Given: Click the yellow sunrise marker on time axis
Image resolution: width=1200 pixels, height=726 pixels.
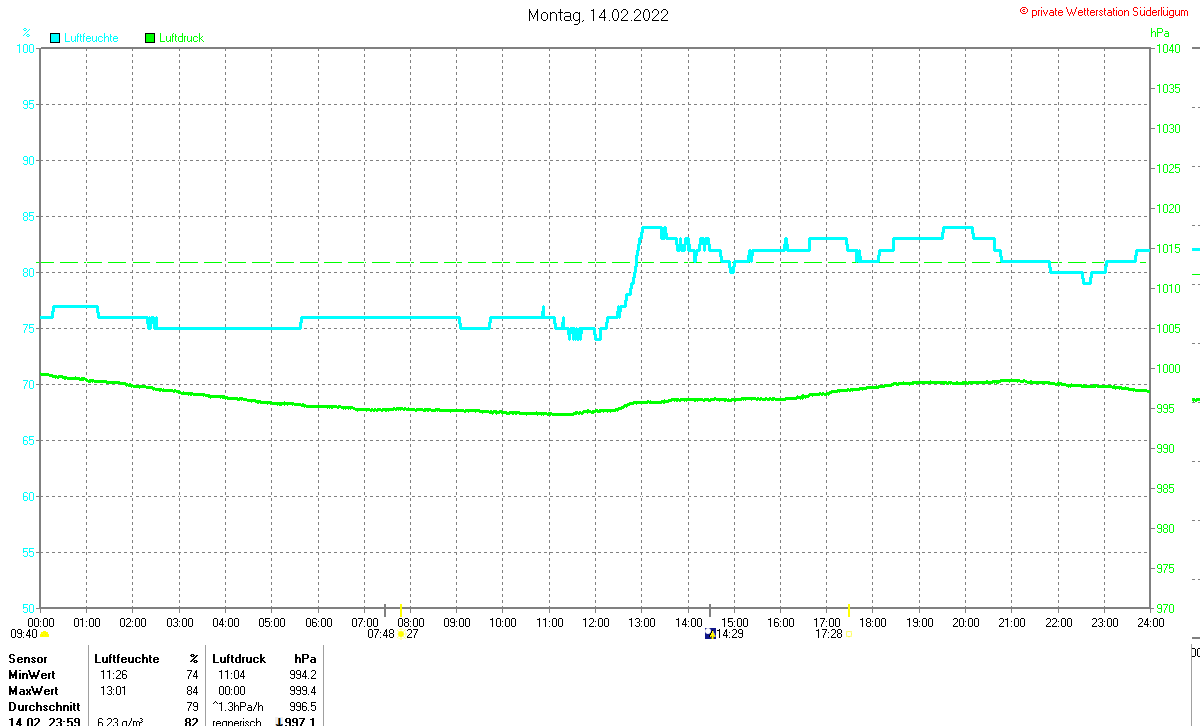Looking at the screenshot, I should (401, 609).
